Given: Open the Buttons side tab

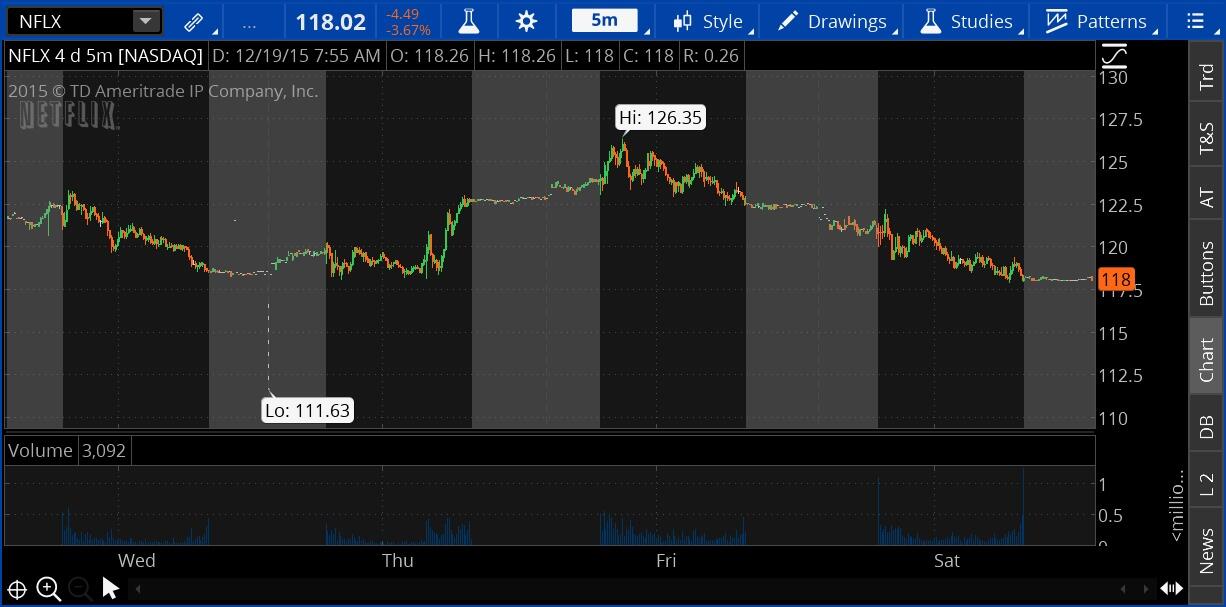Looking at the screenshot, I should 1207,273.
